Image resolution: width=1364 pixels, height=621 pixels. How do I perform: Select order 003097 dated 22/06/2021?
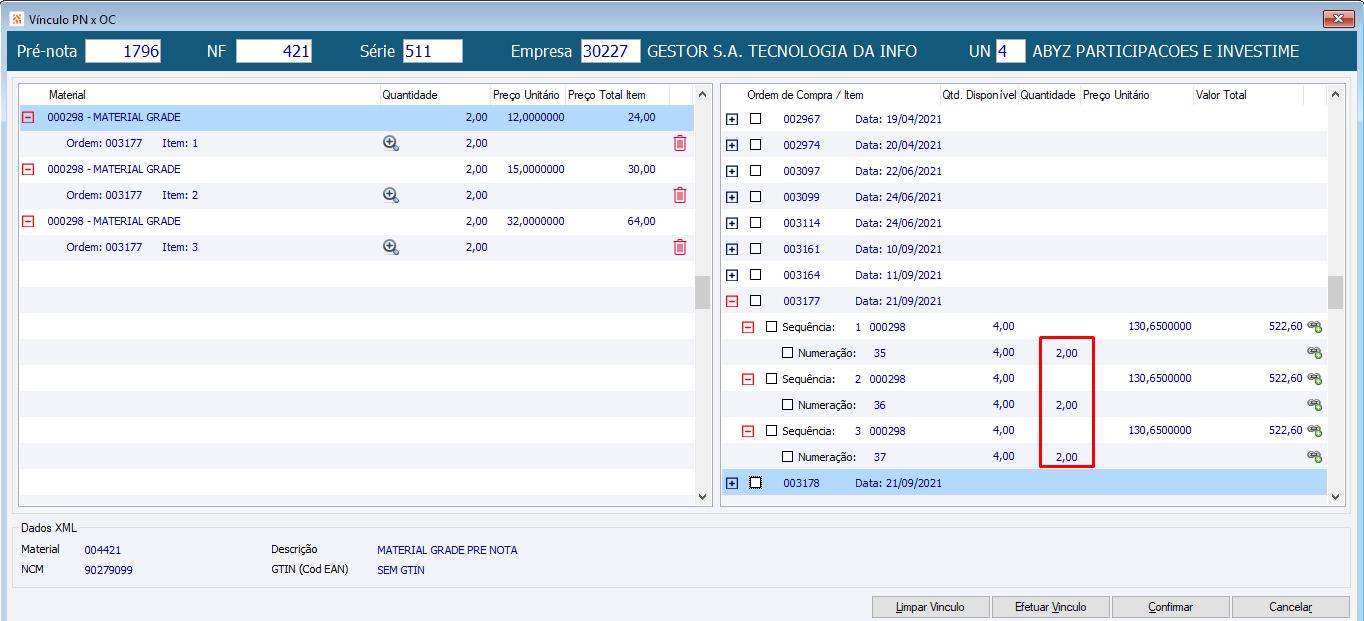[1024, 170]
